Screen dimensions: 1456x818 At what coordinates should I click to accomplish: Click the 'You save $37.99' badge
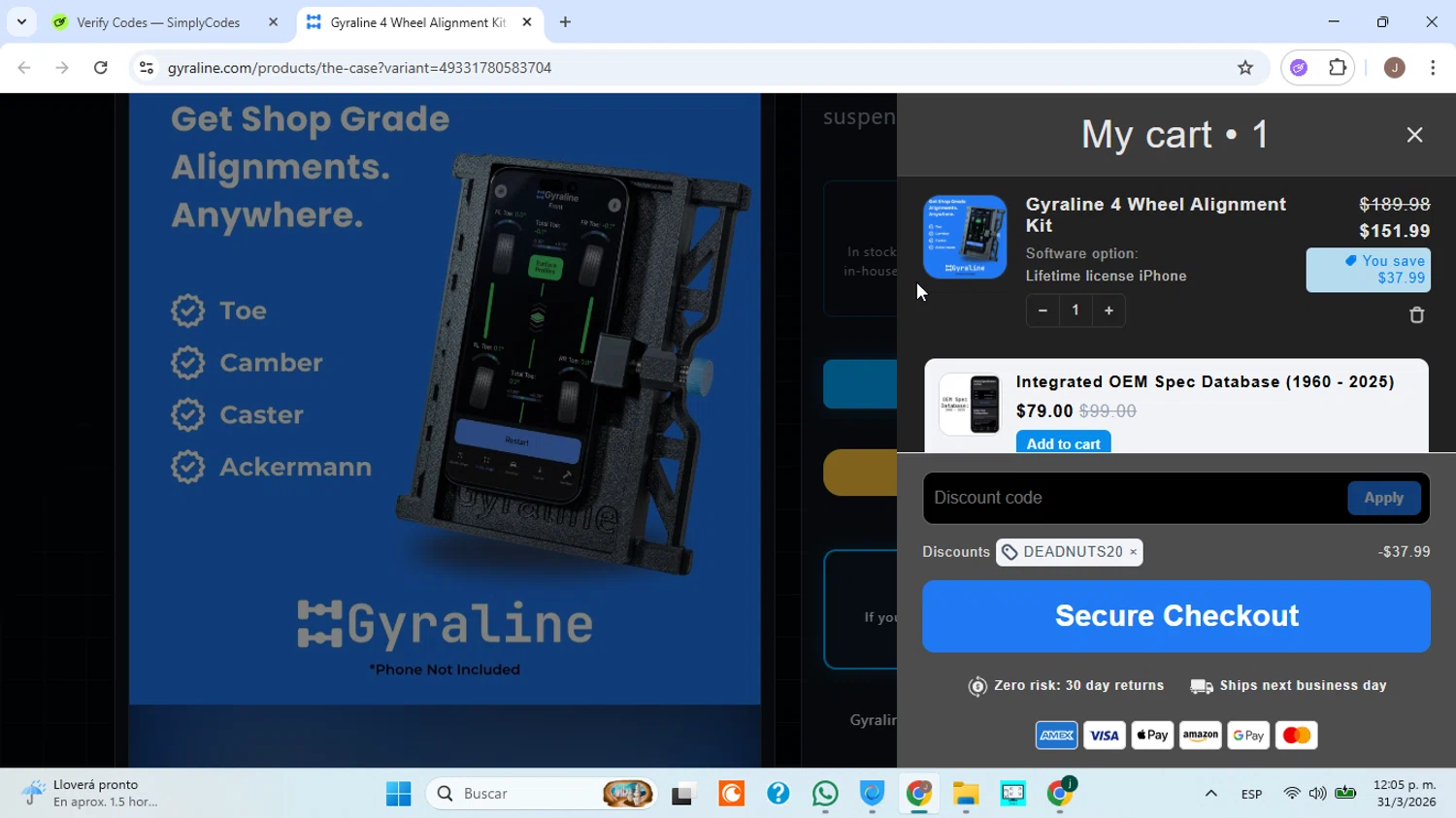1368,270
